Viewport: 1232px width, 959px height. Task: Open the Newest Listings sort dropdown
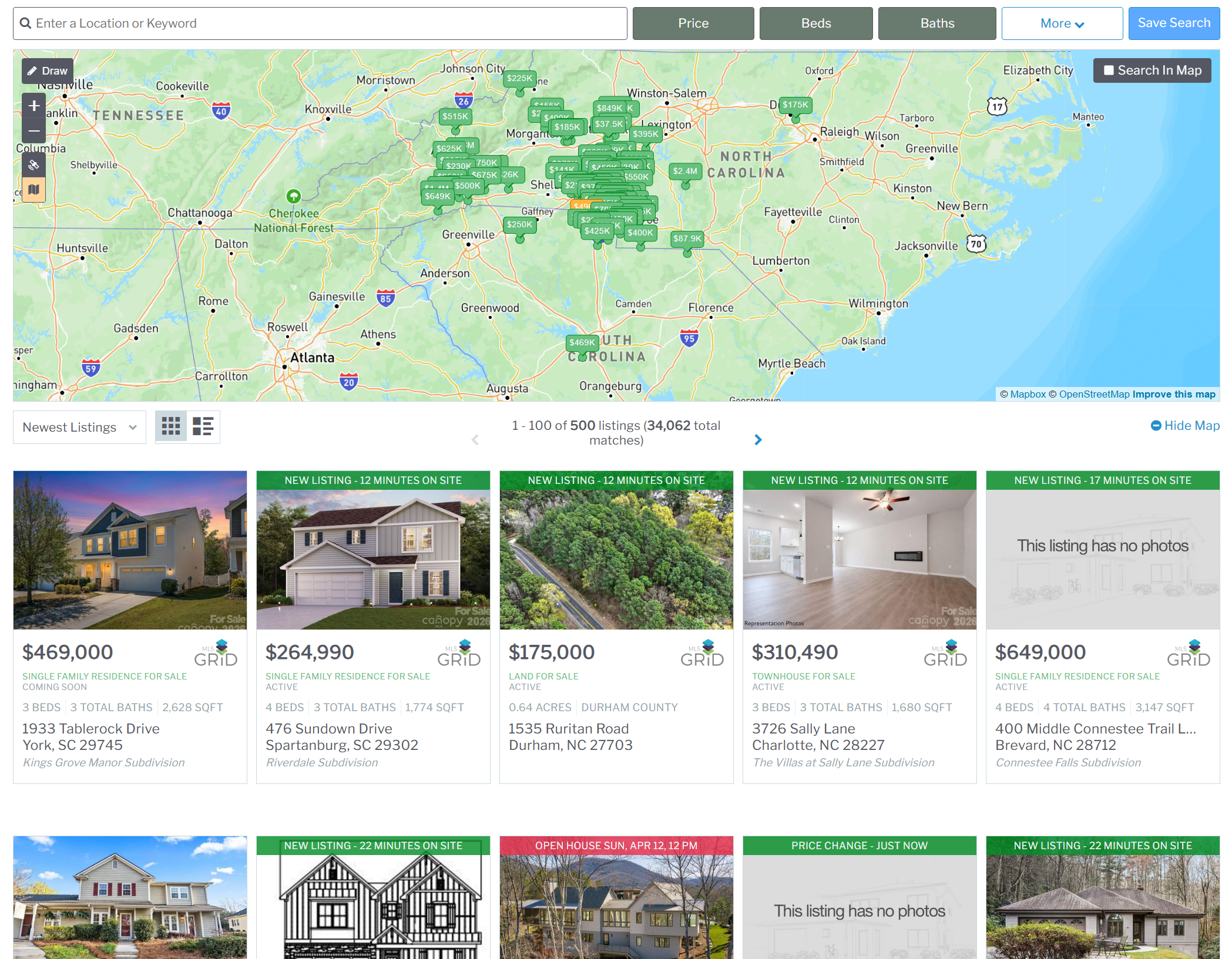pos(79,428)
